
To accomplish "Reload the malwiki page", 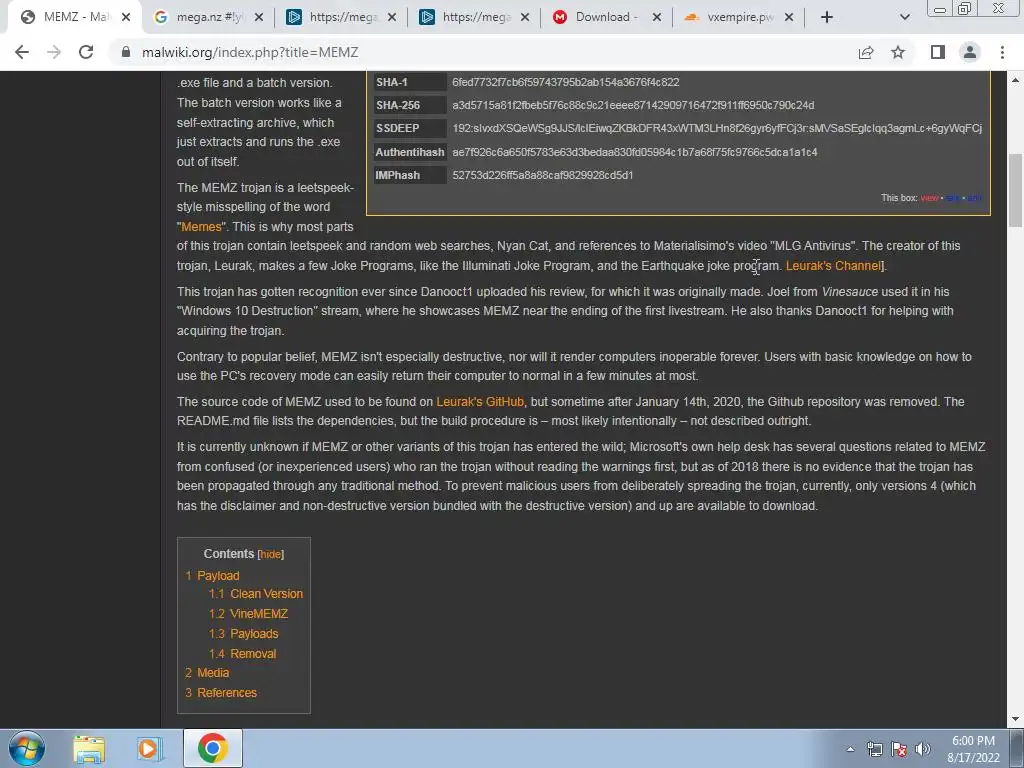I will coord(86,52).
